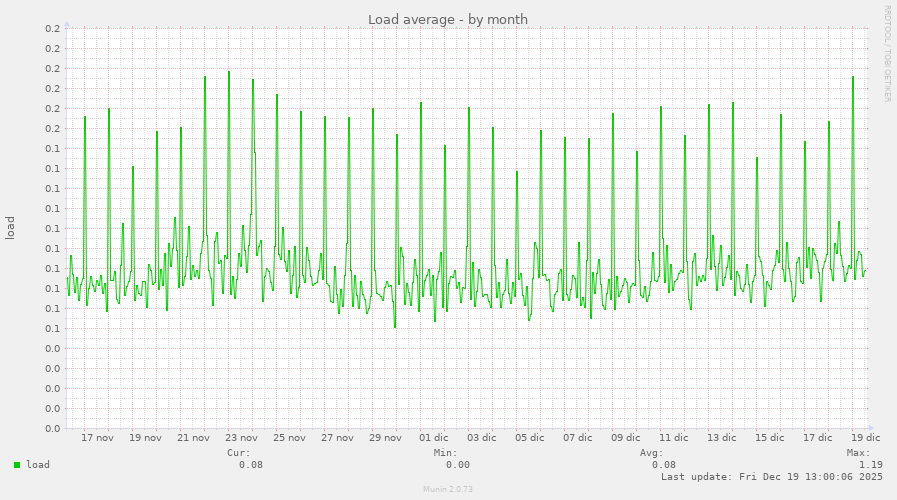Click the 'load' legend label

pos(38,465)
